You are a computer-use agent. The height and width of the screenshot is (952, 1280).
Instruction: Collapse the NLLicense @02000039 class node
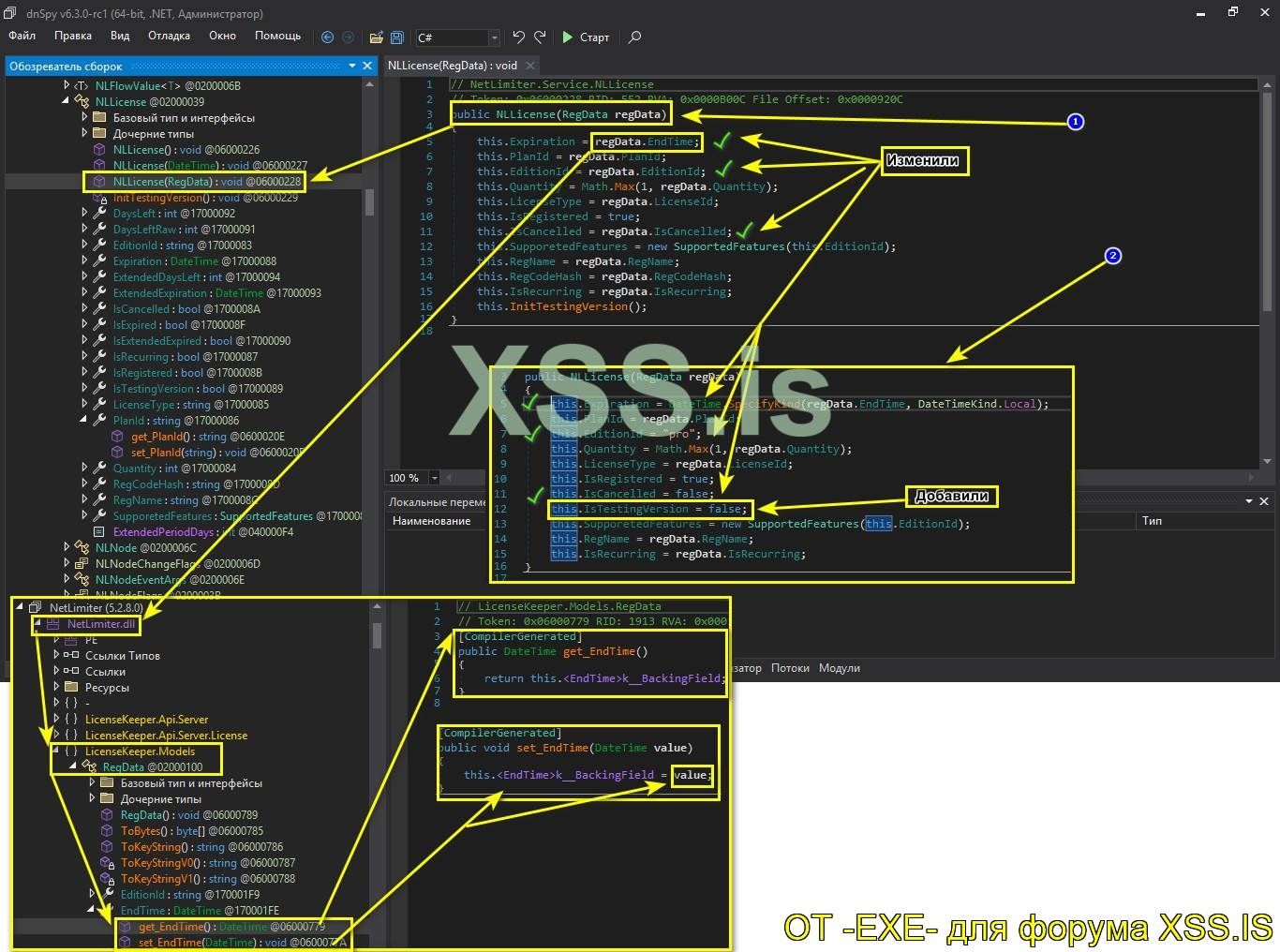point(67,102)
